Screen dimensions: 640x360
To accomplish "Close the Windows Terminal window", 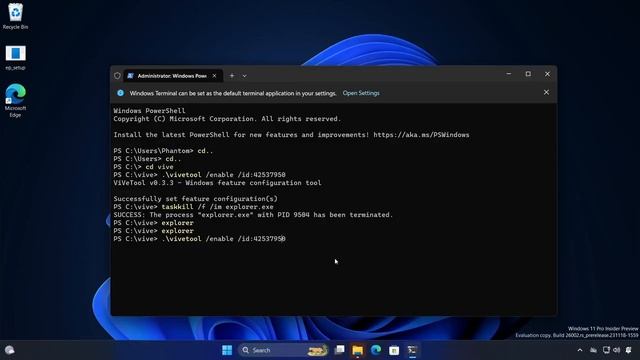I will click(x=547, y=74).
